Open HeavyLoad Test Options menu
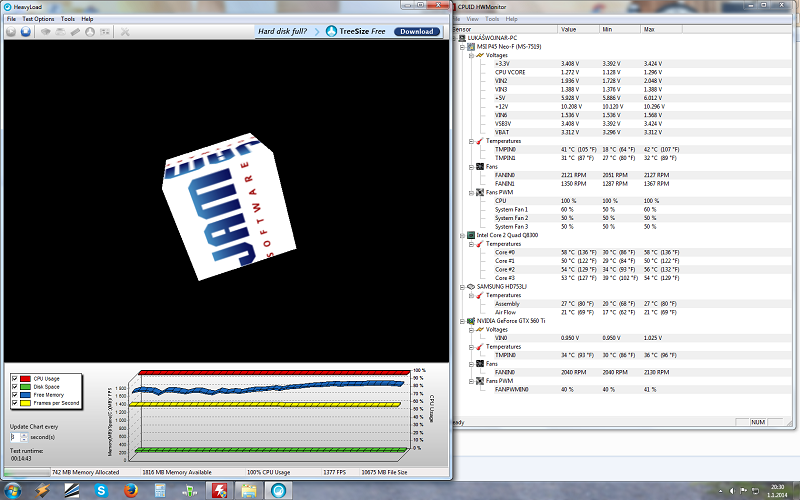 [x=38, y=19]
